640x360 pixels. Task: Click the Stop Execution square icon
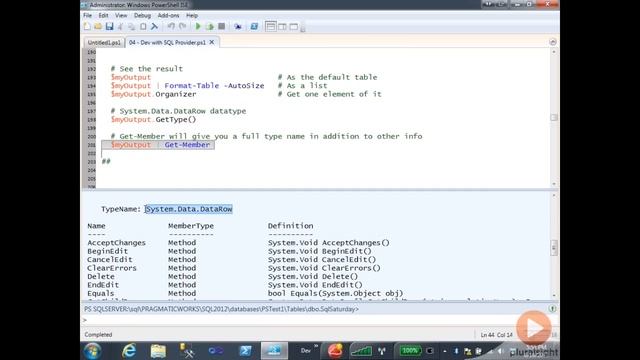[222, 27]
